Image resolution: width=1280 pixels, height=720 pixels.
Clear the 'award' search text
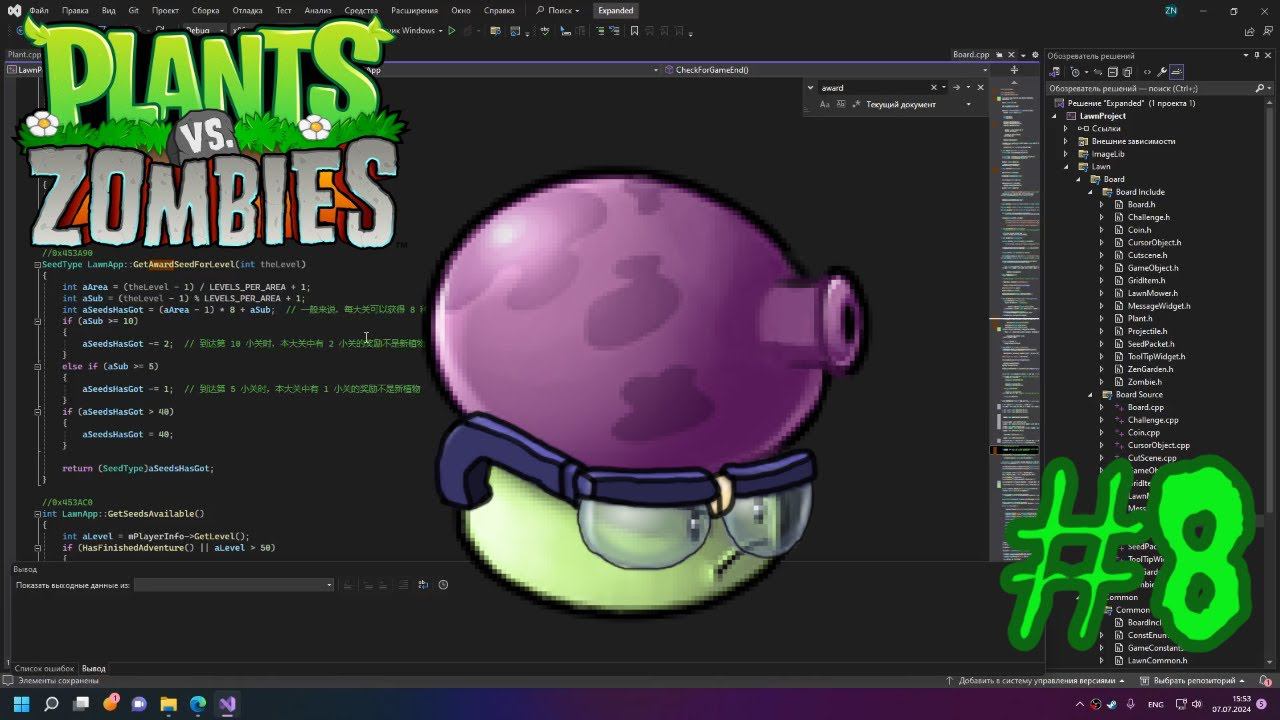click(x=934, y=88)
